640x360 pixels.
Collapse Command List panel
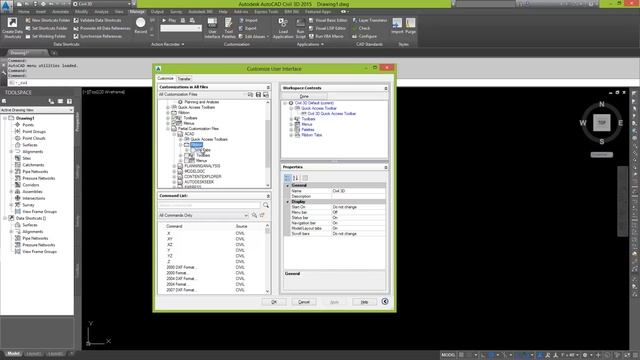[x=268, y=196]
